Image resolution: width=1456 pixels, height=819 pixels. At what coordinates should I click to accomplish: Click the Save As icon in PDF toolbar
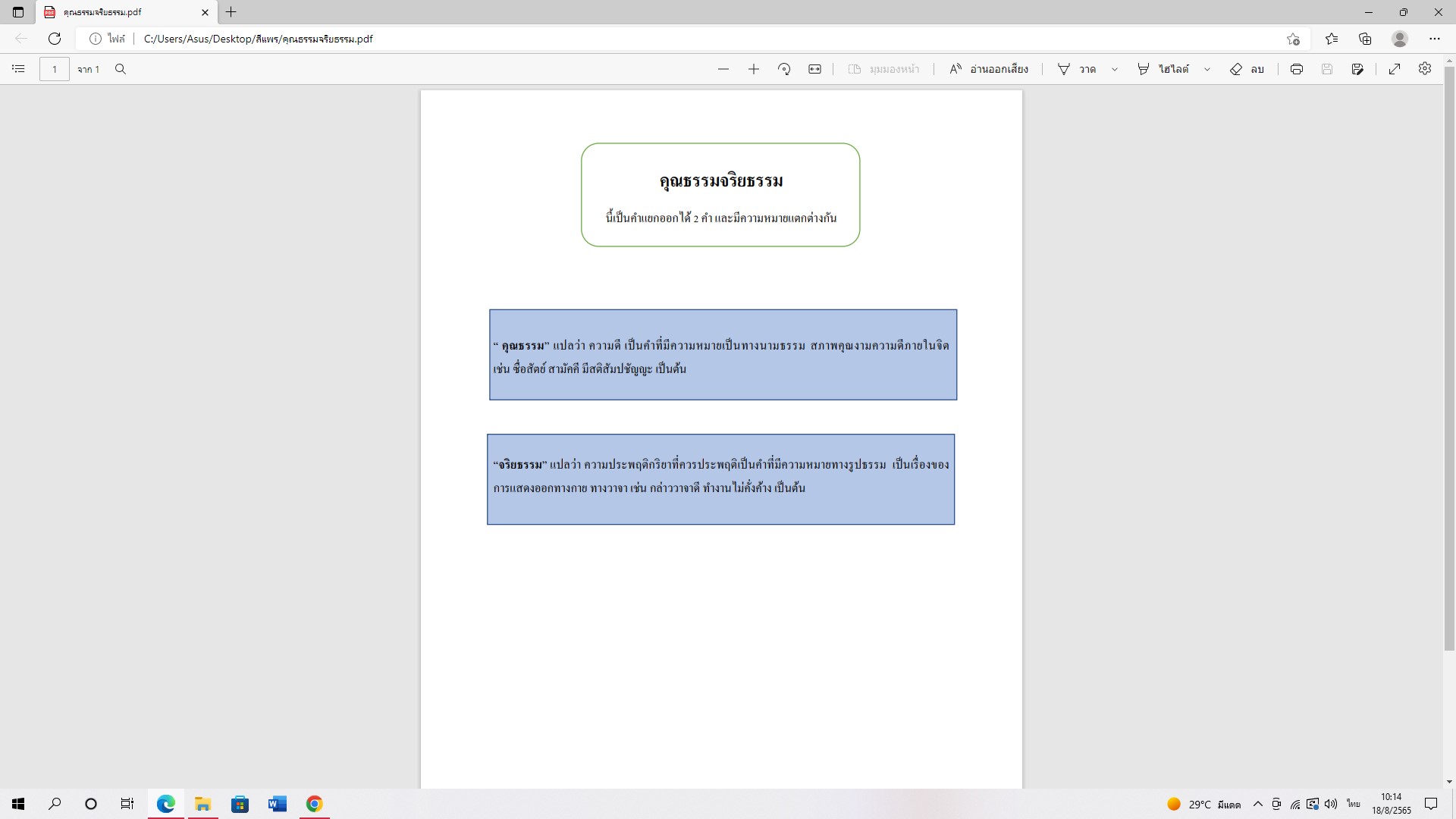coord(1357,69)
